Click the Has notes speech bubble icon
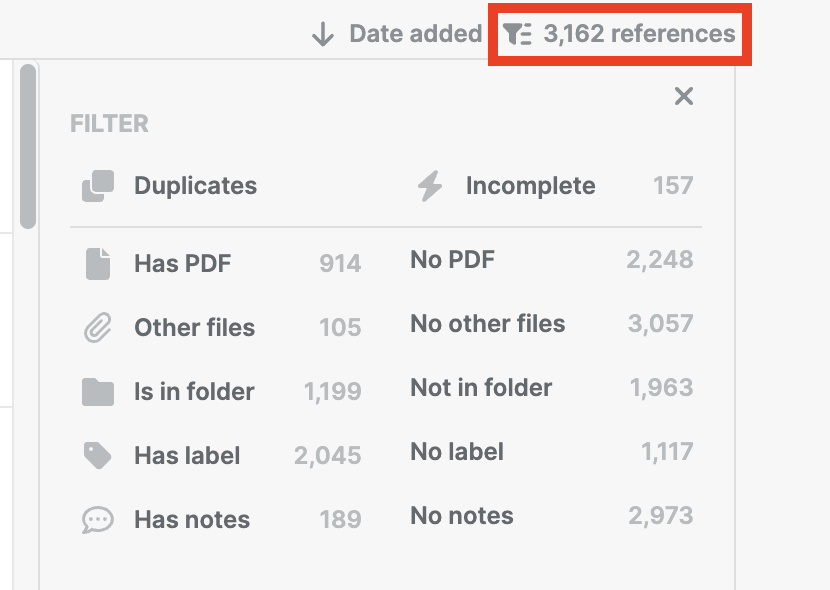The width and height of the screenshot is (830, 590). (x=98, y=520)
